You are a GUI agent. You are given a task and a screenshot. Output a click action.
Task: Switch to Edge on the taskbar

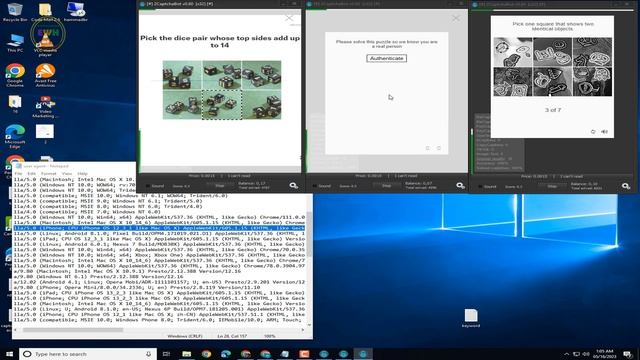pyautogui.click(x=226, y=354)
